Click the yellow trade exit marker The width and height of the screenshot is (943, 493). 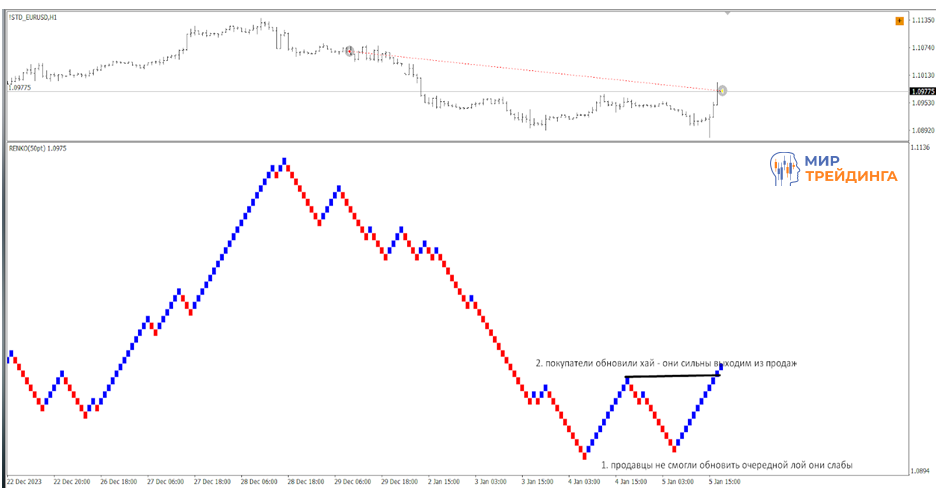pyautogui.click(x=722, y=91)
